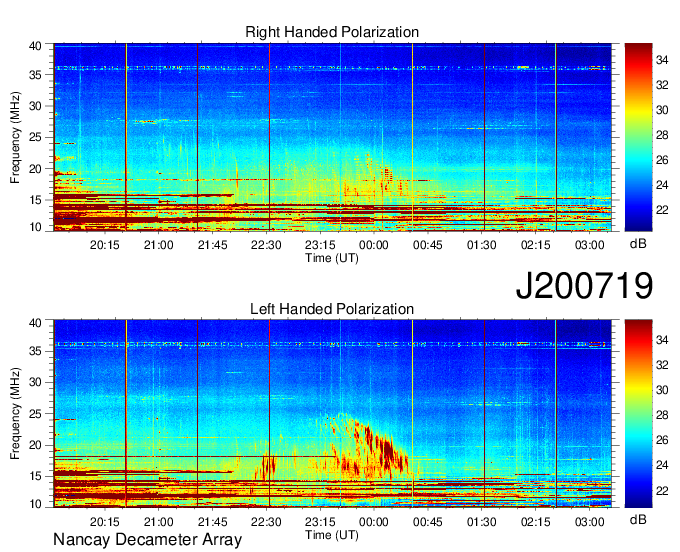The image size is (680, 552).
Task: Click the 23:15 tick on lower time axis
Action: tap(320, 522)
